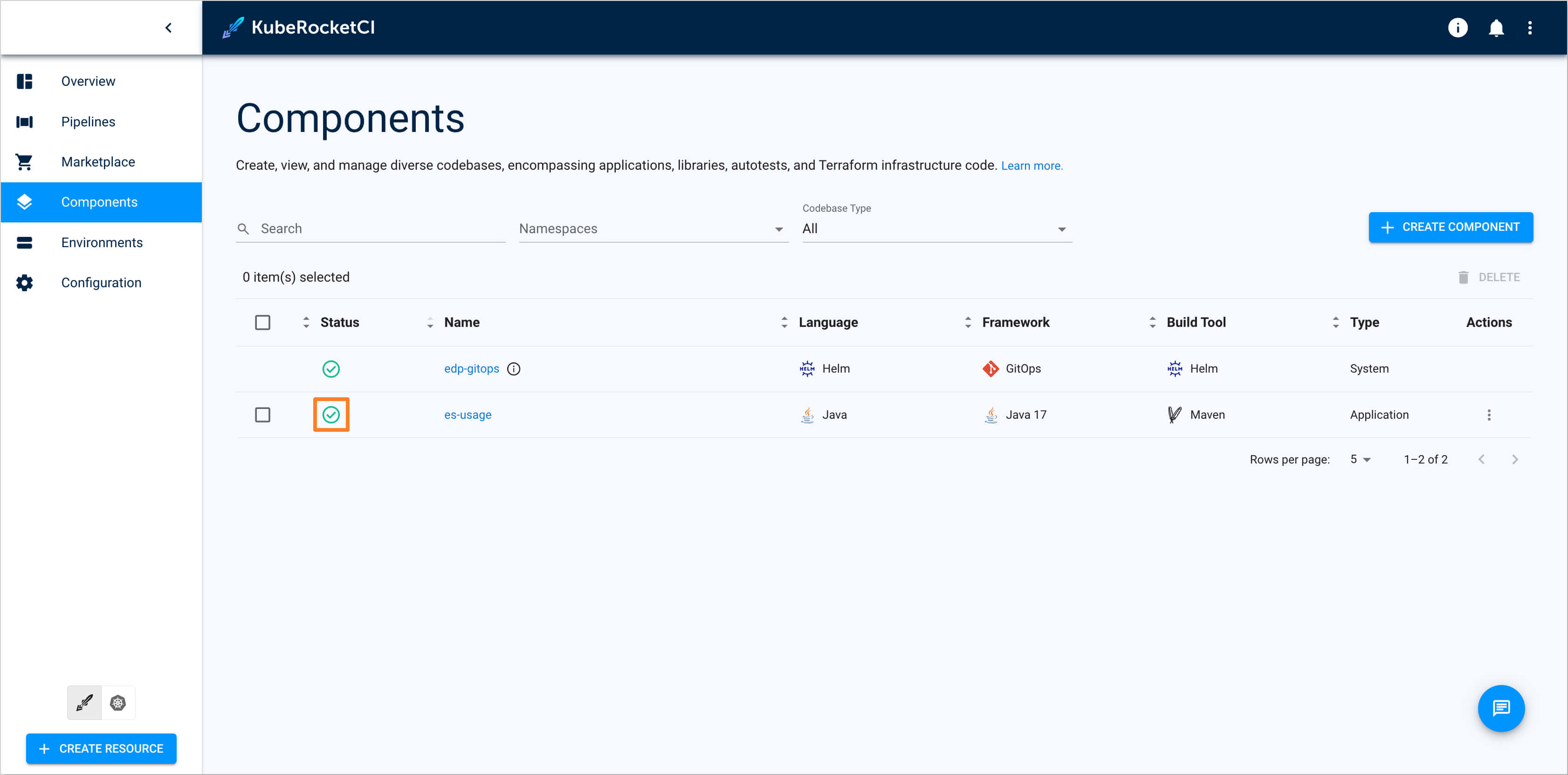
Task: Tick the checkbox for the es-usage row
Action: [x=263, y=415]
